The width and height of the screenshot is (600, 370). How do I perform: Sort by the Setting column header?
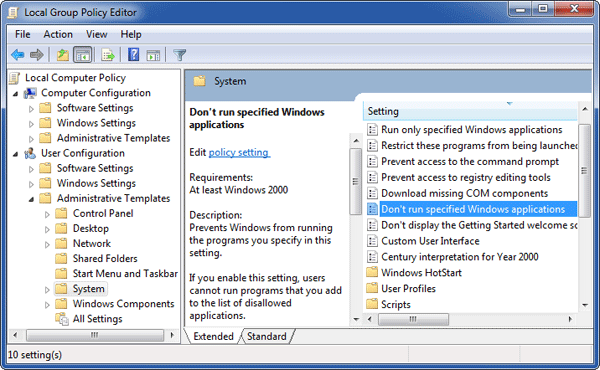pos(470,111)
